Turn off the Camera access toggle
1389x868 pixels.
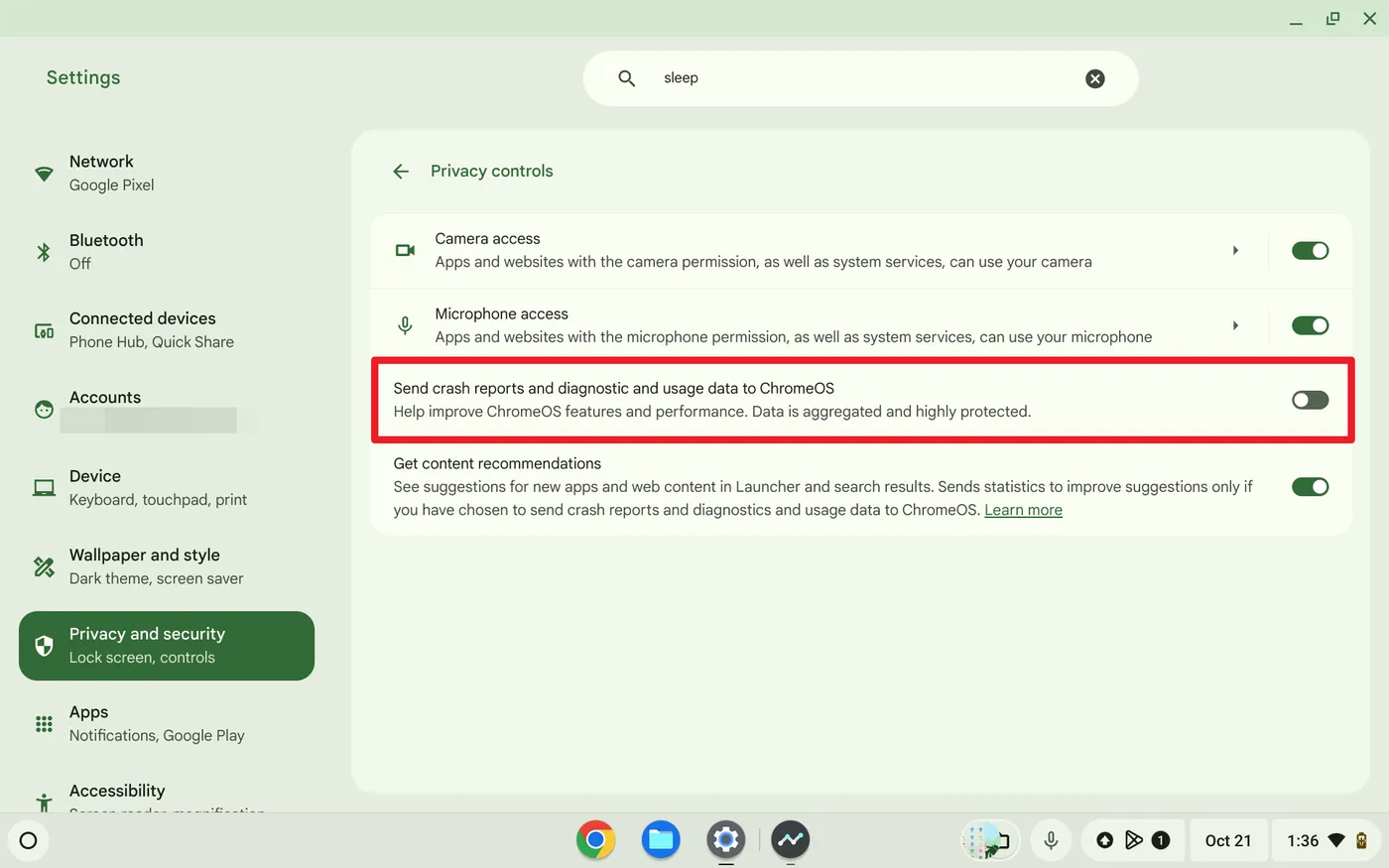point(1310,251)
